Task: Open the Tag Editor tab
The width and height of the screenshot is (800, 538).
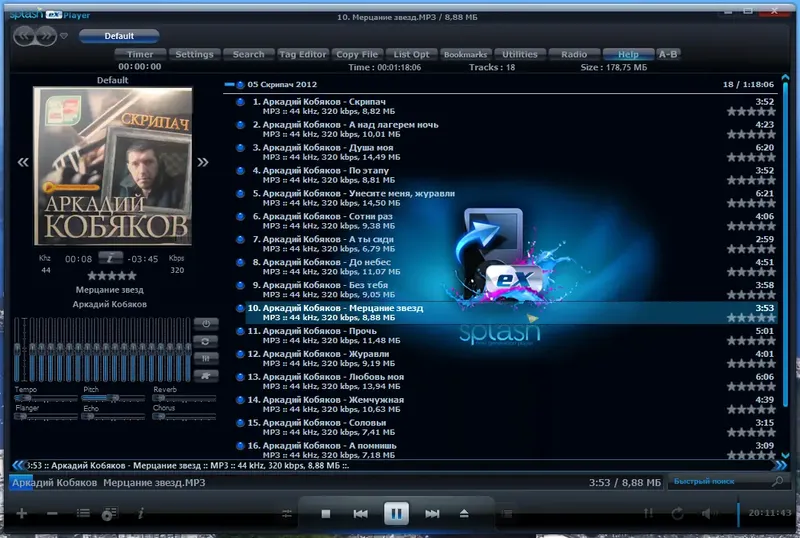Action: (x=303, y=54)
